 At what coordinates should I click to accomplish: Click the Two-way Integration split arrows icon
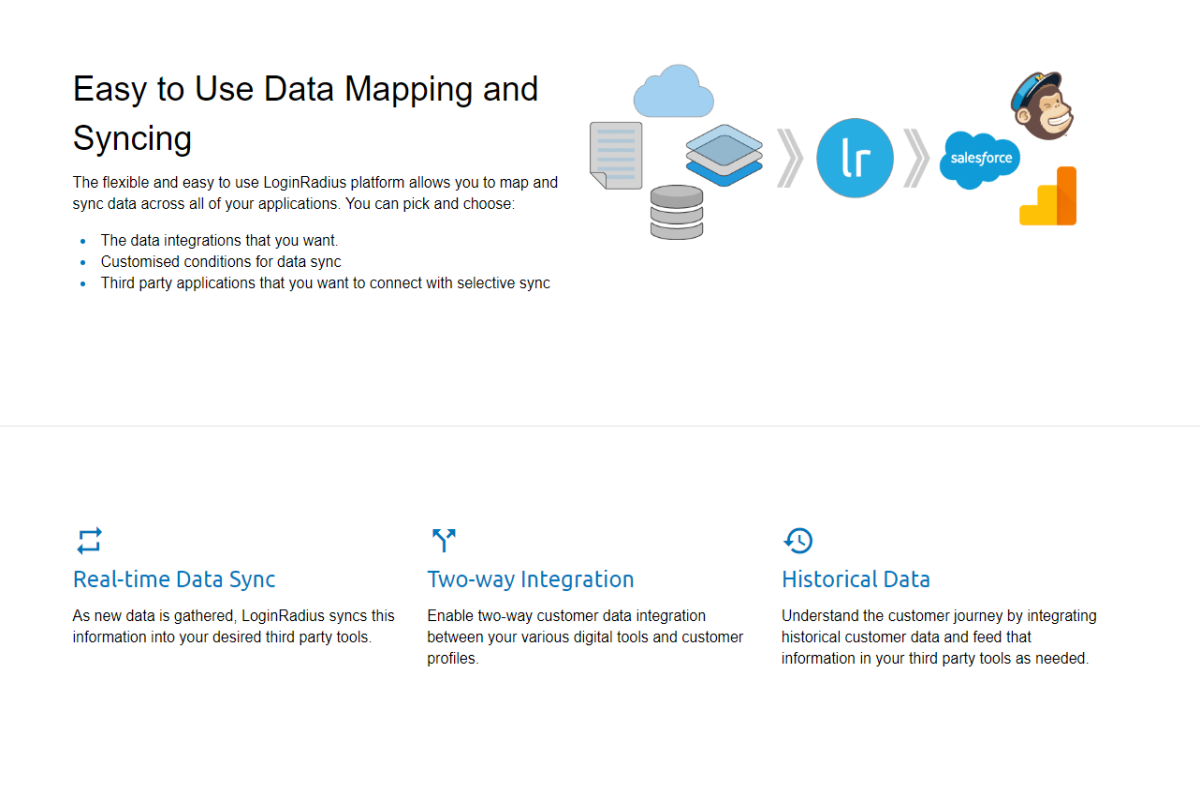pyautogui.click(x=443, y=541)
